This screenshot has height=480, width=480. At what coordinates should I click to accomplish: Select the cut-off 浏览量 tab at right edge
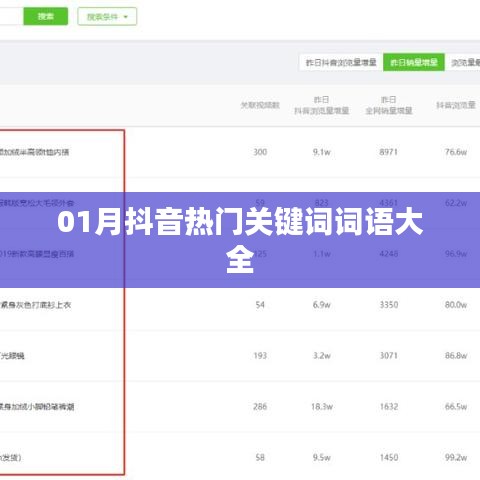[464, 62]
